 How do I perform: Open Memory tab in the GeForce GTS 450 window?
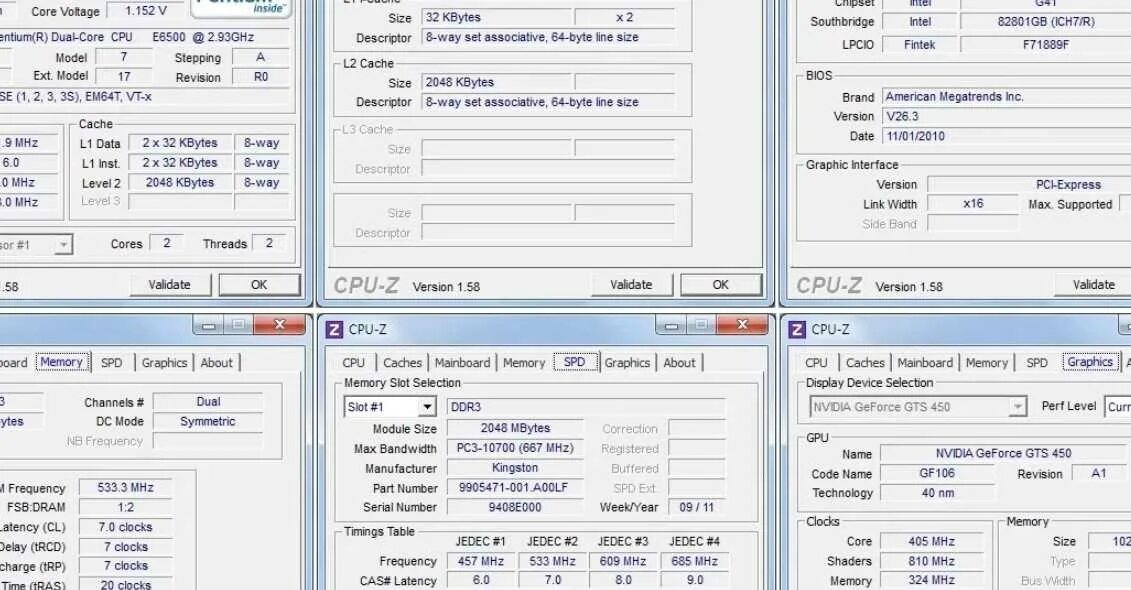(x=987, y=363)
